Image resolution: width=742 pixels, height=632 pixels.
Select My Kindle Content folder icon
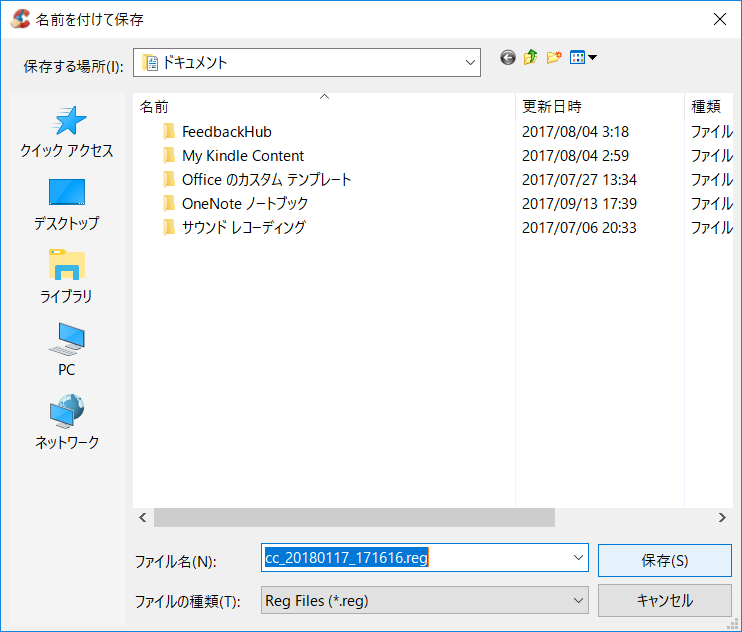pyautogui.click(x=169, y=156)
